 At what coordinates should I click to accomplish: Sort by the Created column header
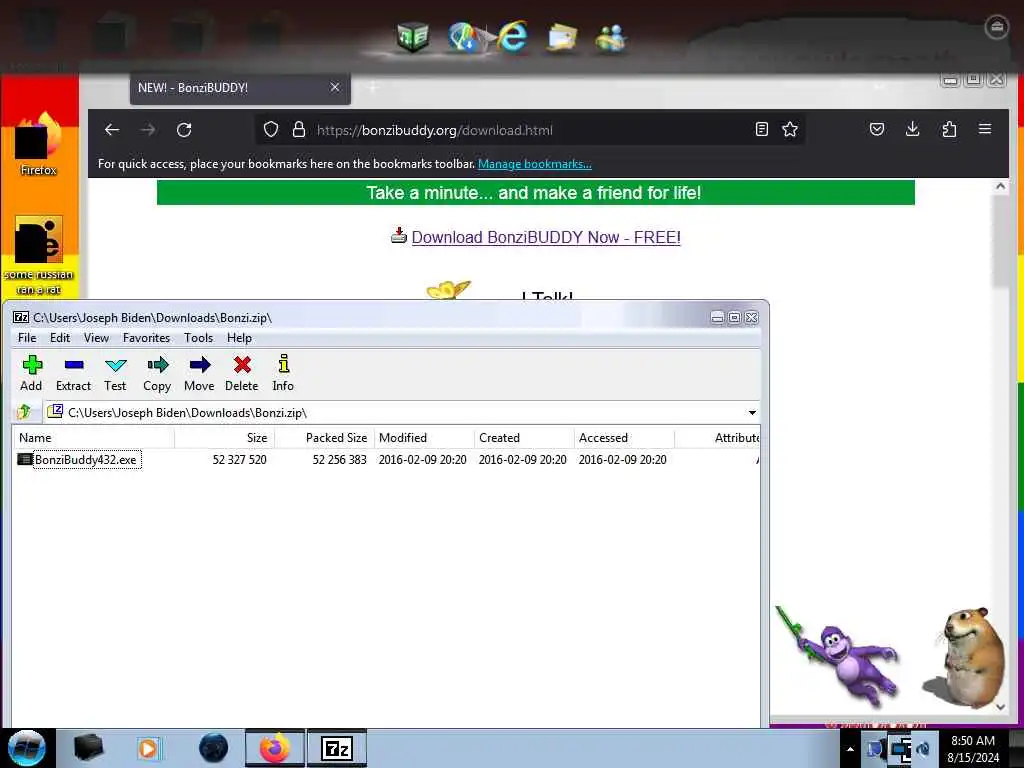(x=524, y=438)
